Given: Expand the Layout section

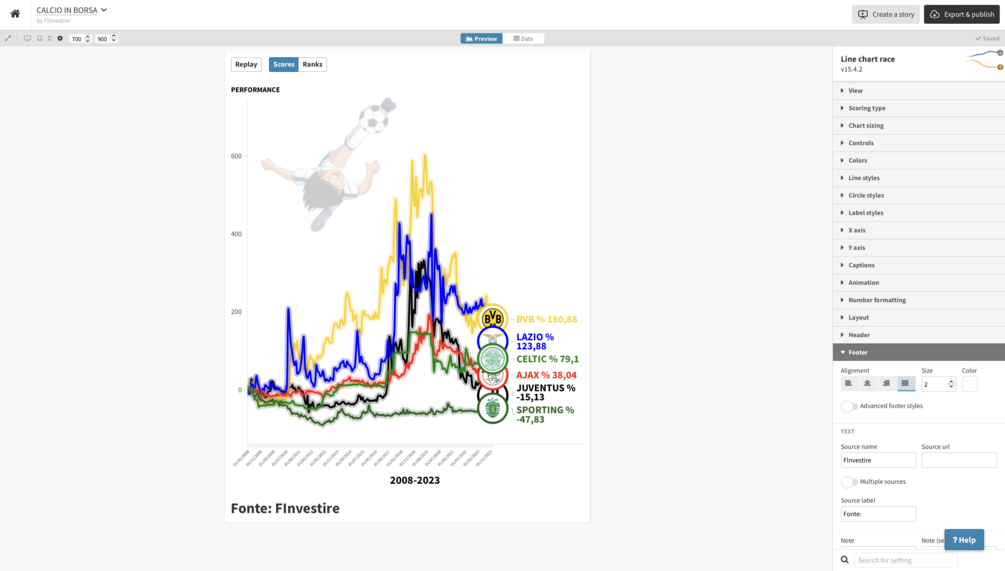Looking at the screenshot, I should (919, 317).
